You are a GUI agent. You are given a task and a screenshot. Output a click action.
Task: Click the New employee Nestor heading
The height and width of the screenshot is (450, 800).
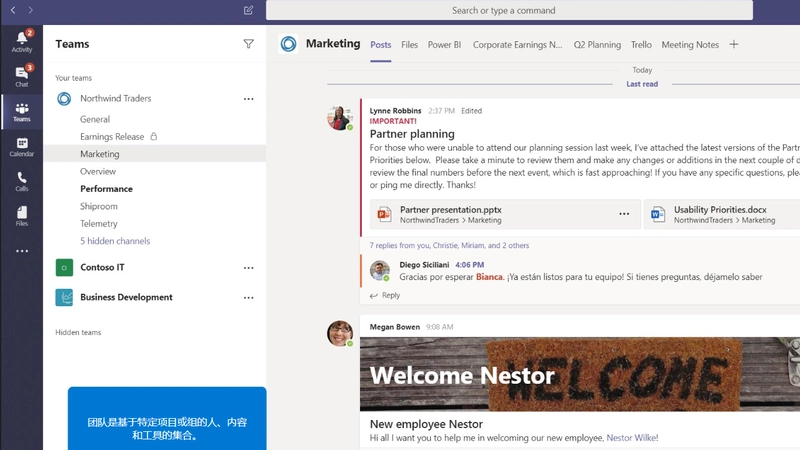(x=426, y=424)
